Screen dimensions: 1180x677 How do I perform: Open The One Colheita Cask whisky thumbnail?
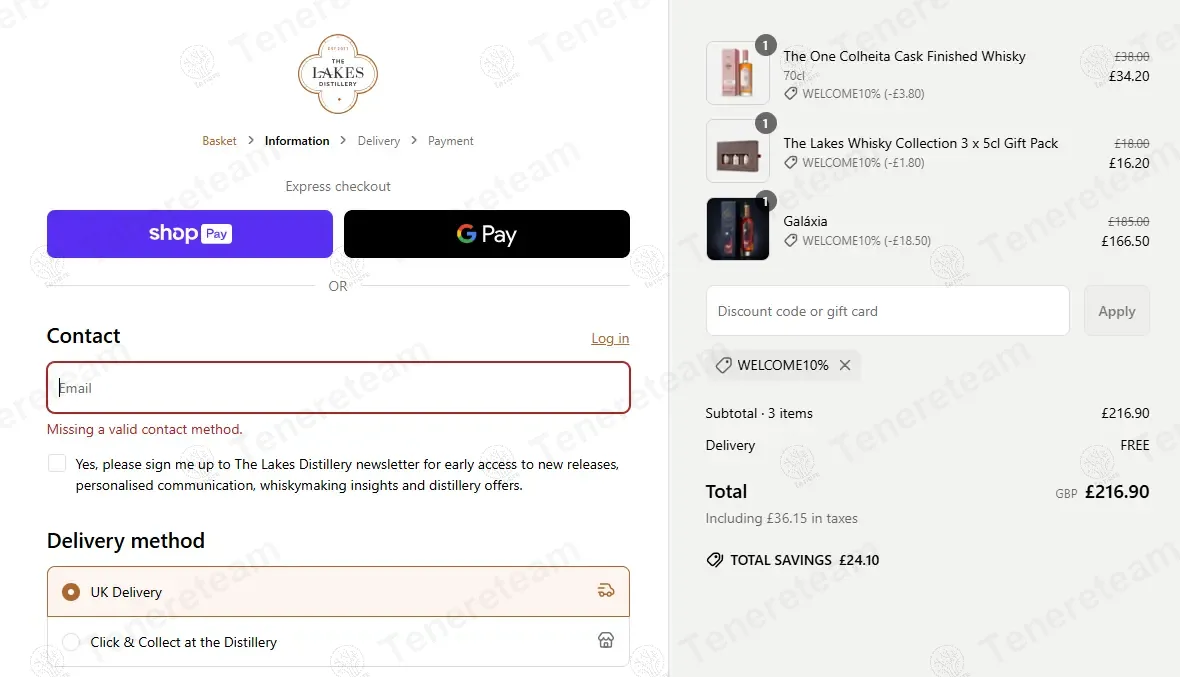point(737,73)
